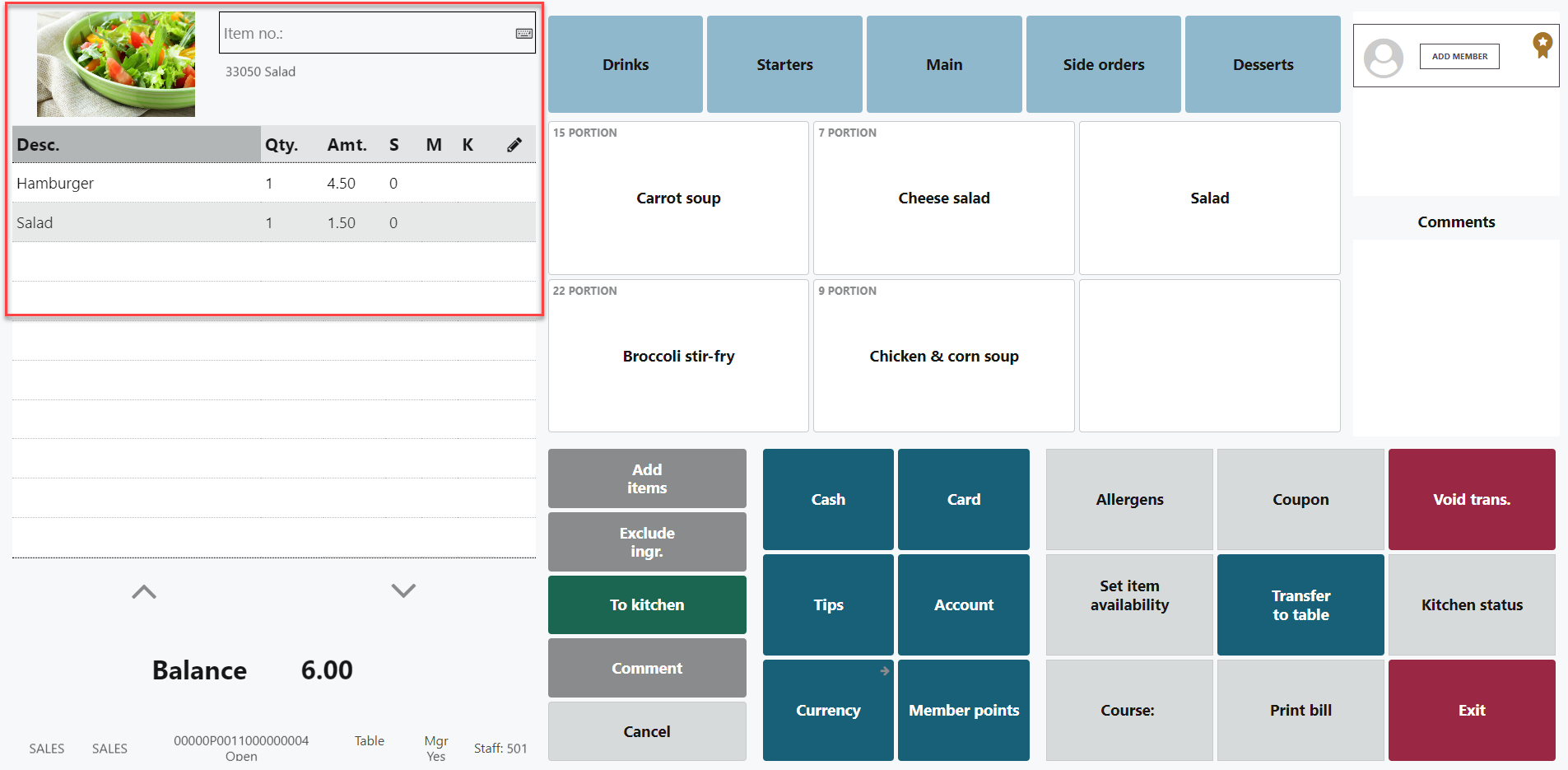Add Carrot soup to the order

[678, 198]
